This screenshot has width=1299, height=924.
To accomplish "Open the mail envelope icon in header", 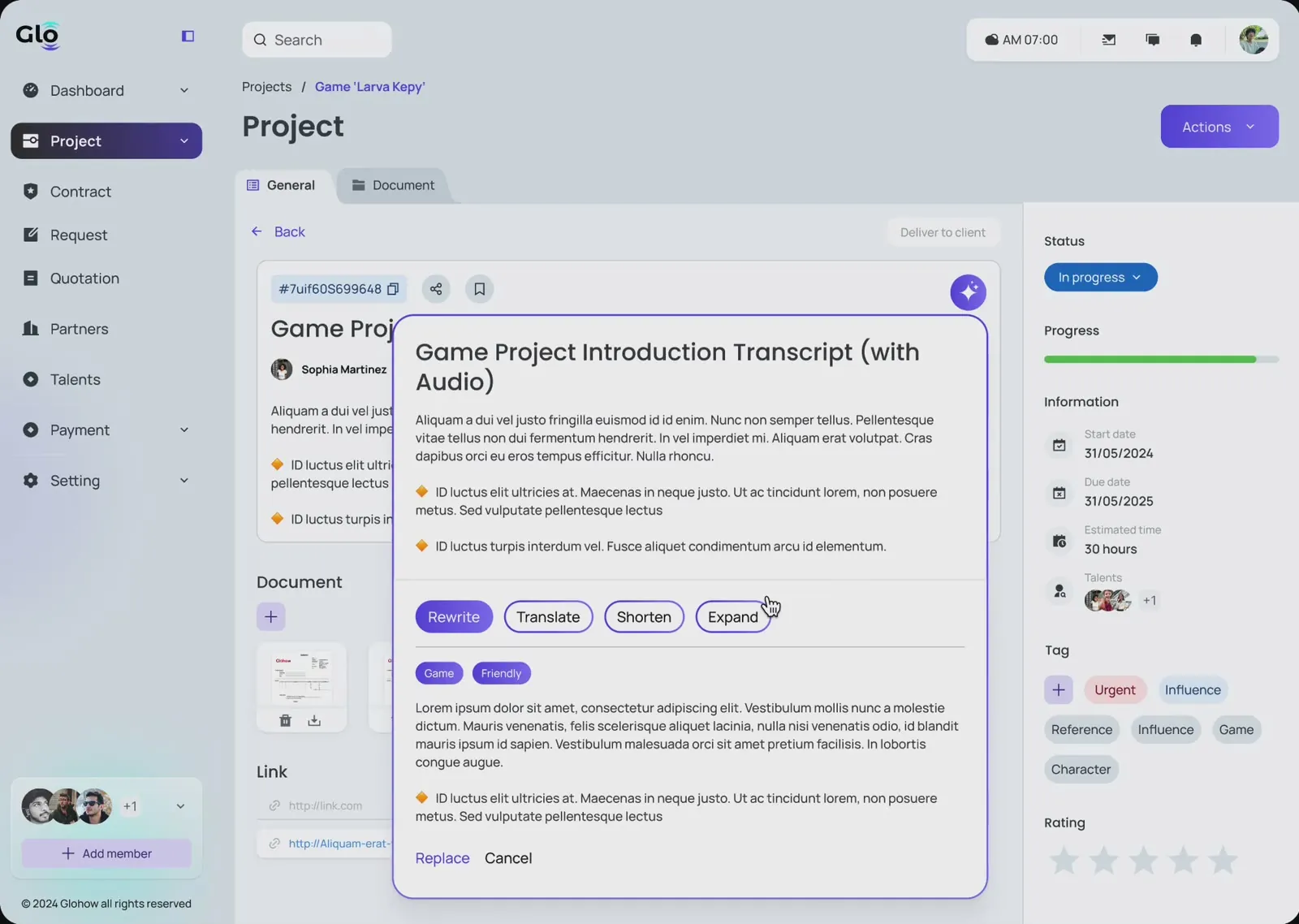I will [1108, 40].
